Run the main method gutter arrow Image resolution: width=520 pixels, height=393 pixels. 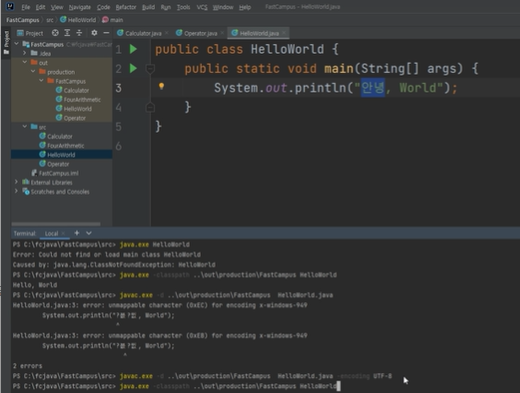133,68
